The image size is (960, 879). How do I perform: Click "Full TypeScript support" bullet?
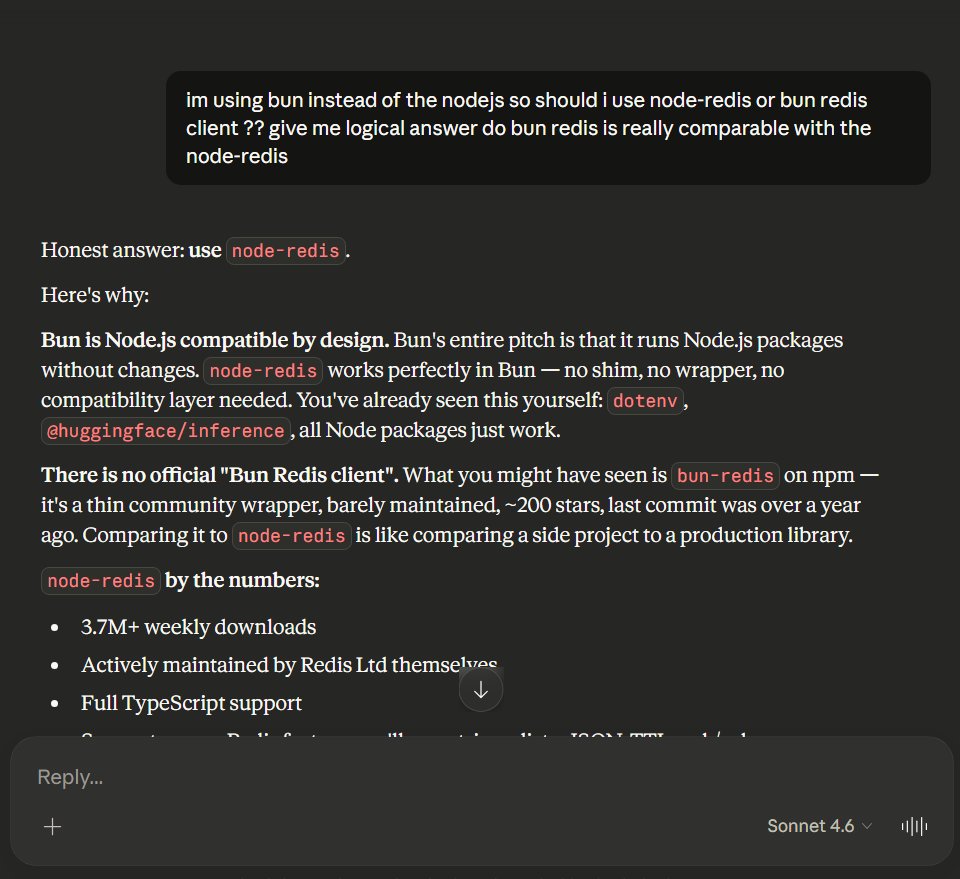(191, 703)
